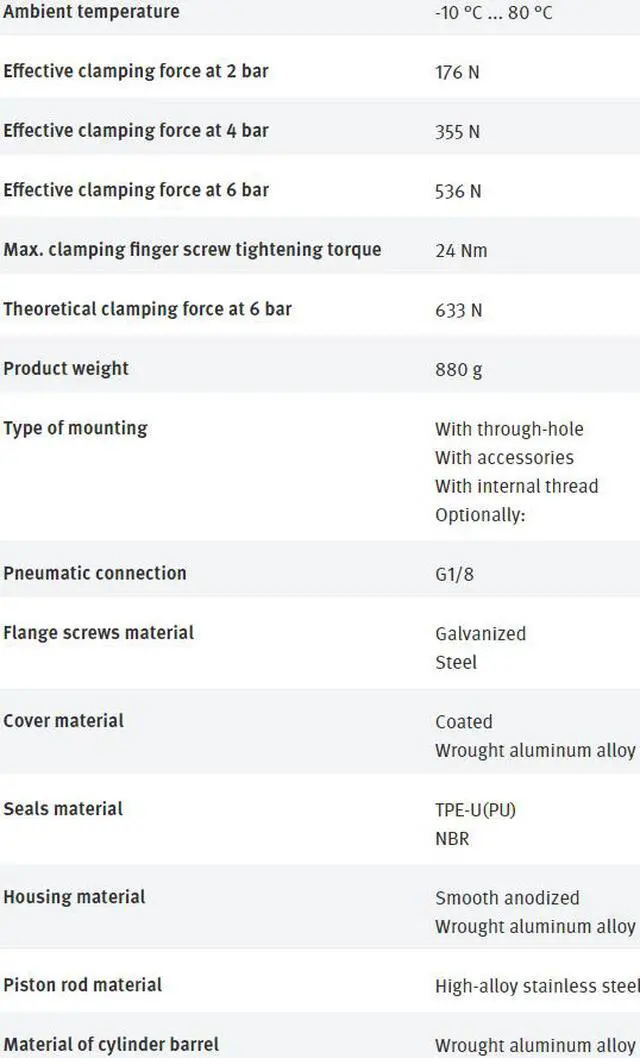Click the Housing material label
The height and width of the screenshot is (1058, 640).
click(74, 897)
